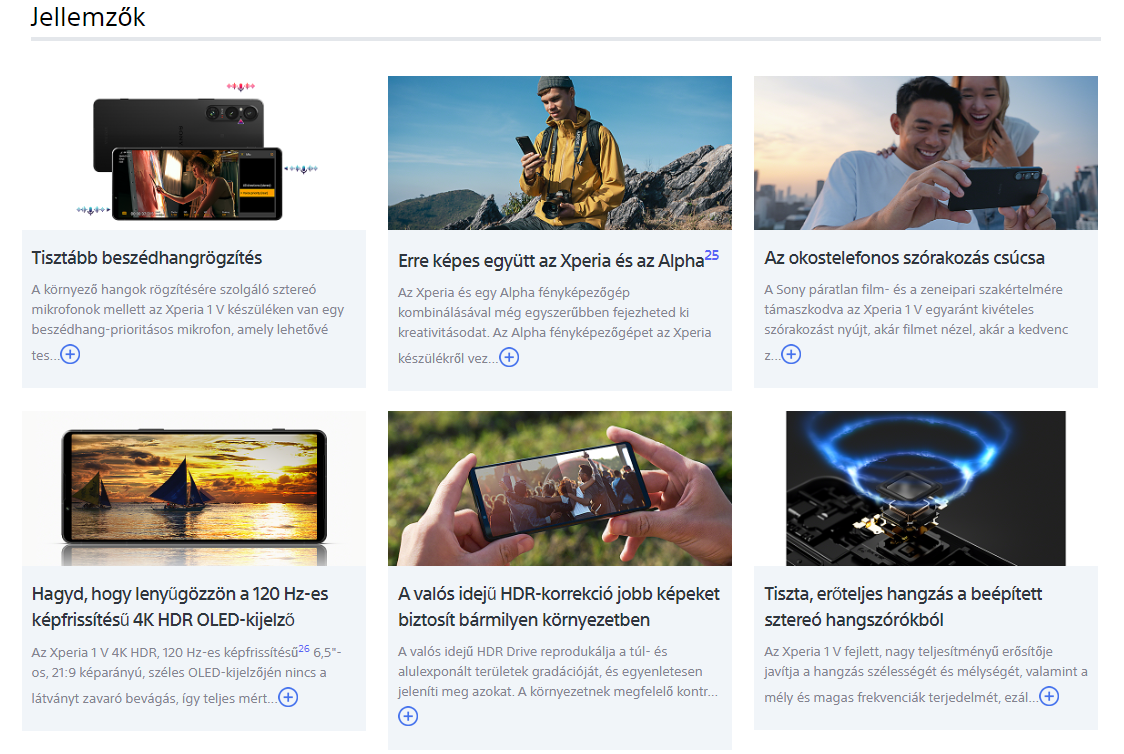Open the smiling couple with phone image
The width and height of the screenshot is (1124, 754).
click(925, 153)
